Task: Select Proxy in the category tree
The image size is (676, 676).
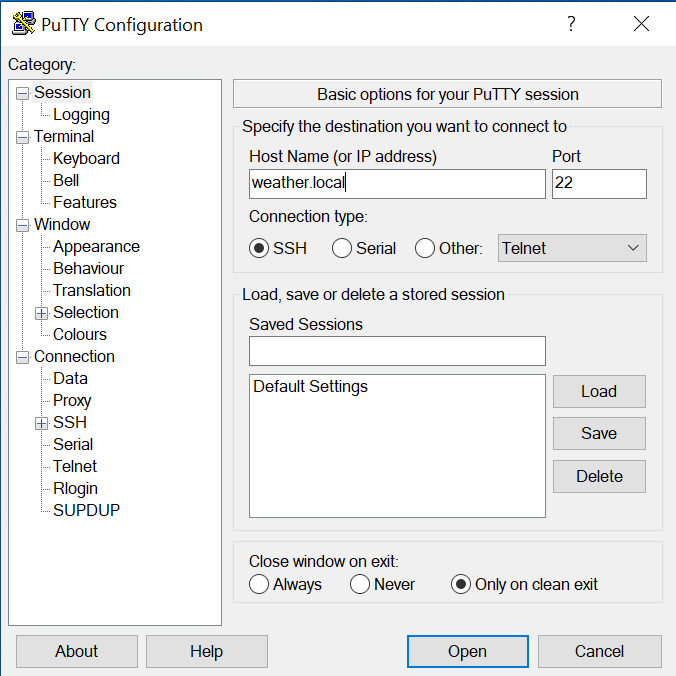Action: tap(72, 401)
